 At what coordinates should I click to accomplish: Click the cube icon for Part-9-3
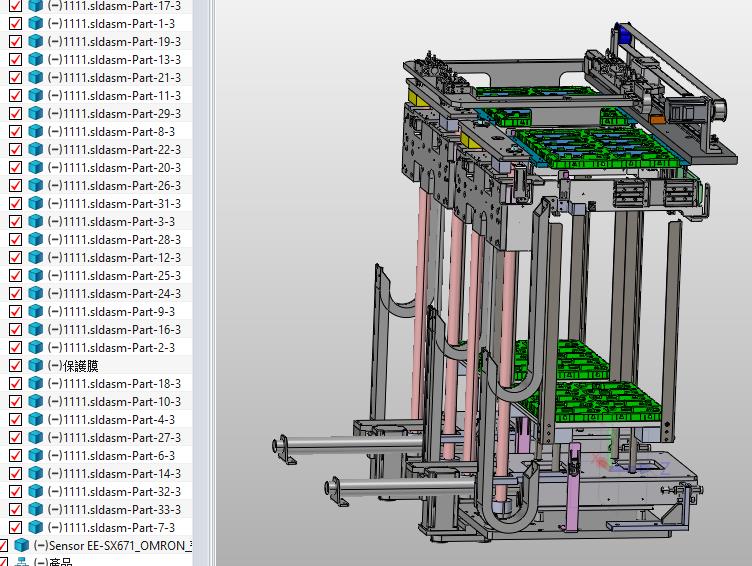coord(35,312)
